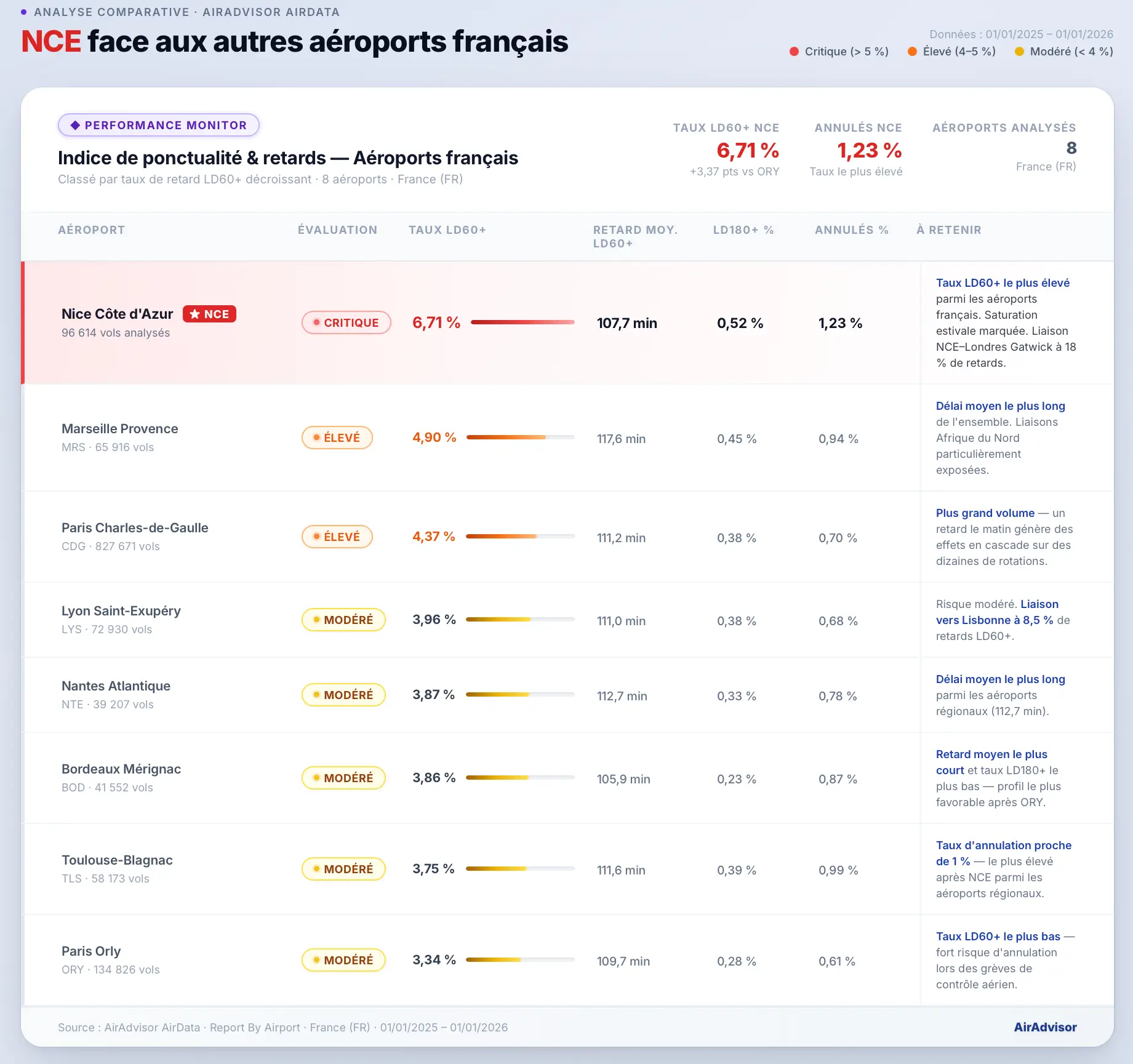This screenshot has height=1064, width=1133.
Task: Click '0,99 %' cancelled value for Toulouse
Action: 838,870
